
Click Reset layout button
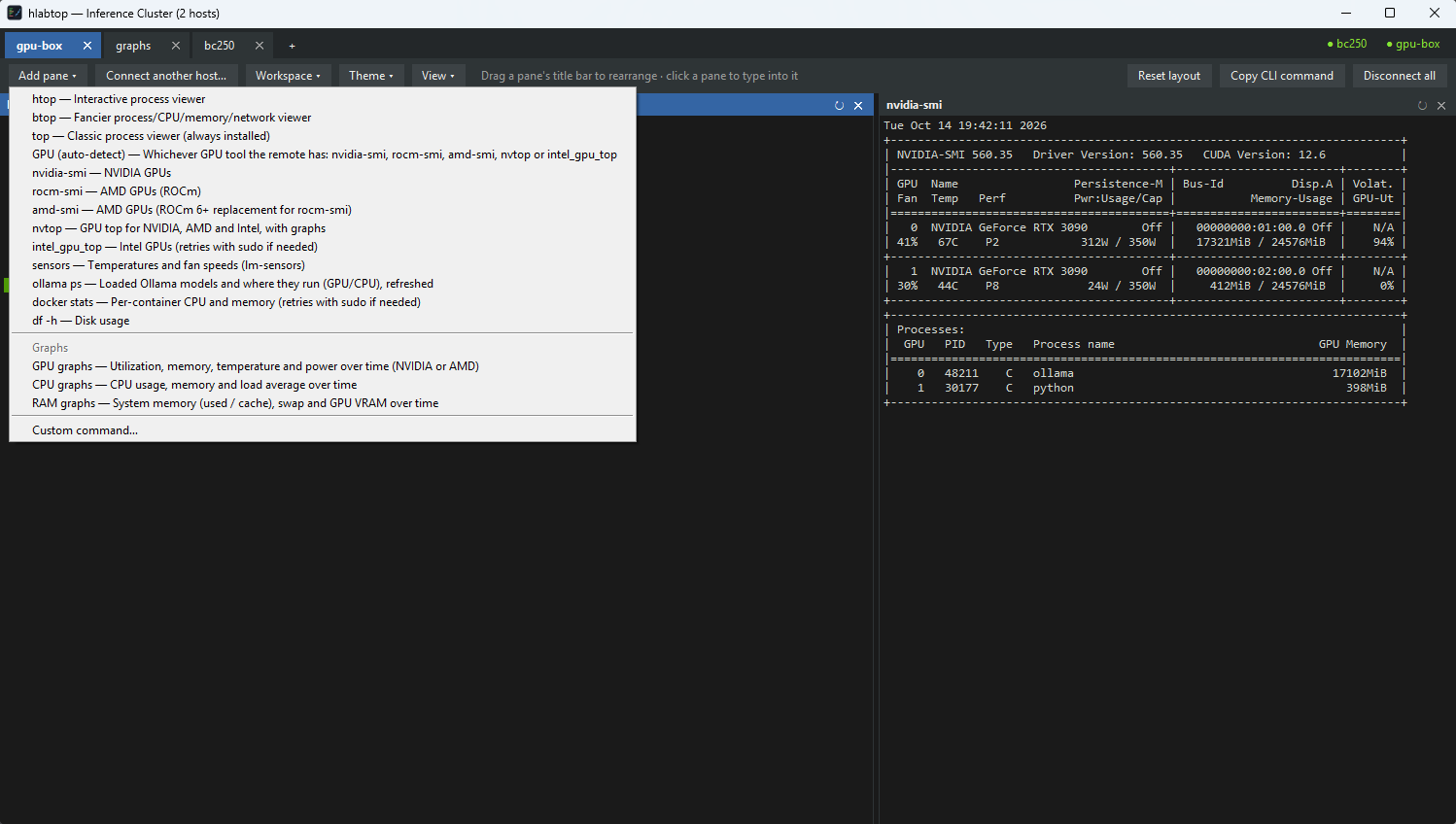tap(1169, 76)
